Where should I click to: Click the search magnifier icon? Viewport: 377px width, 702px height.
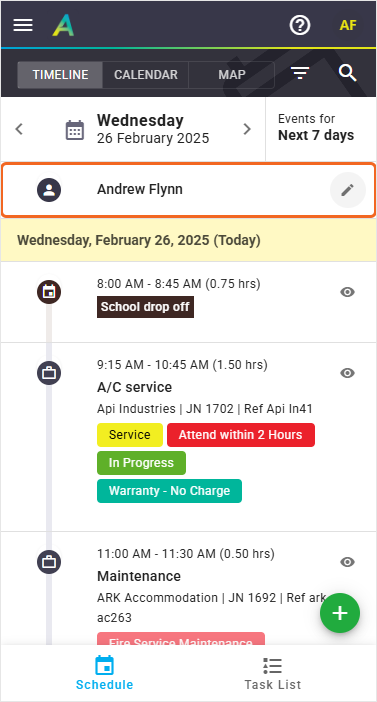(347, 73)
